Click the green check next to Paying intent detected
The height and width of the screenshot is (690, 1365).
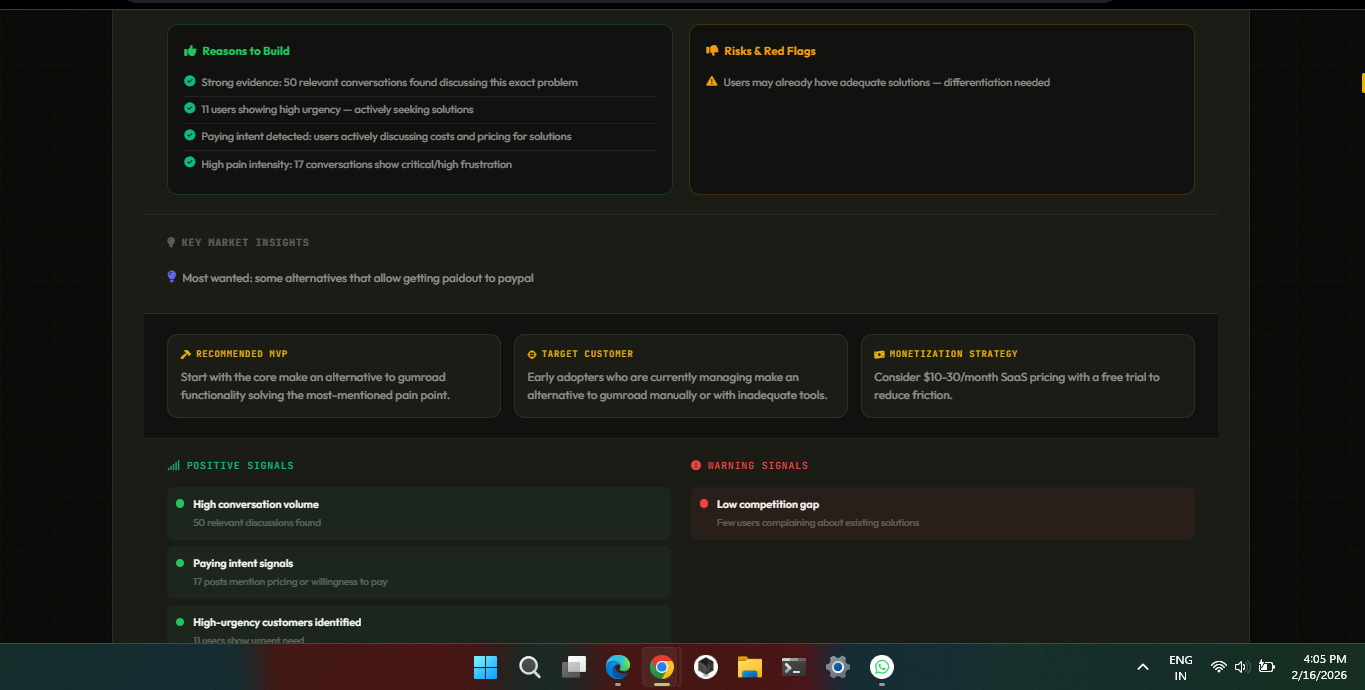(190, 136)
